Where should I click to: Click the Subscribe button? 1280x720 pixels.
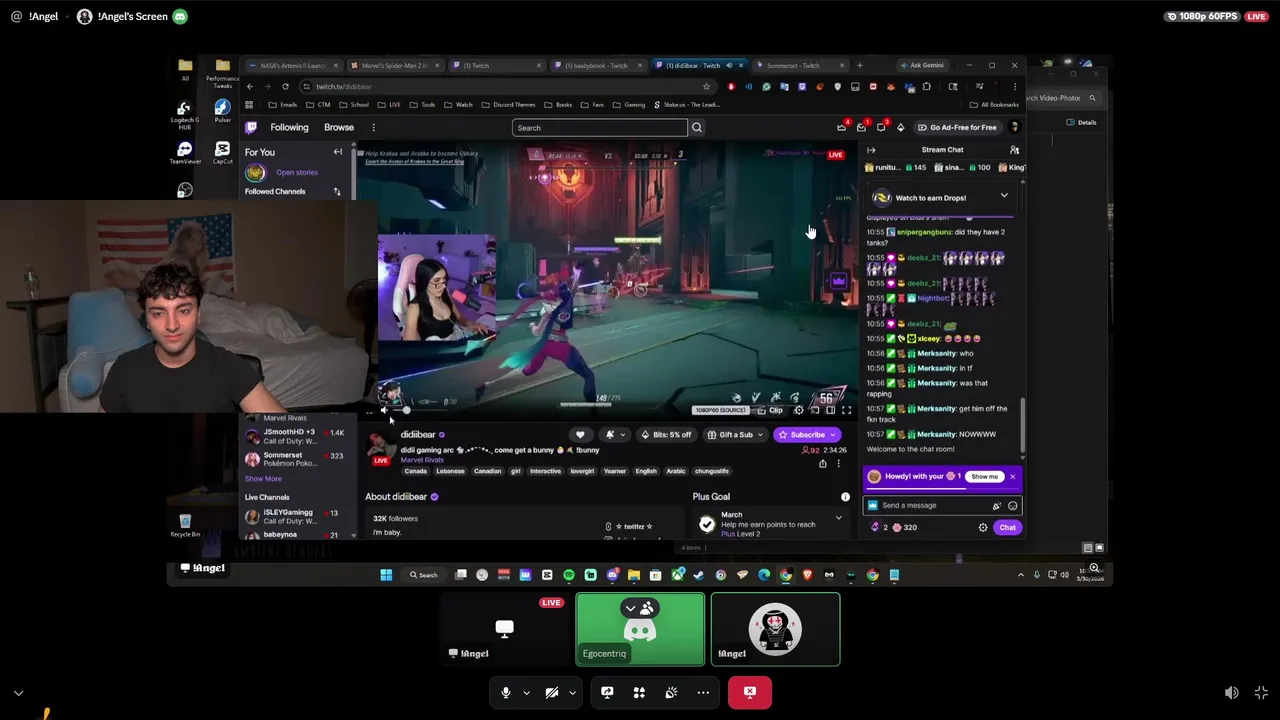pyautogui.click(x=806, y=435)
